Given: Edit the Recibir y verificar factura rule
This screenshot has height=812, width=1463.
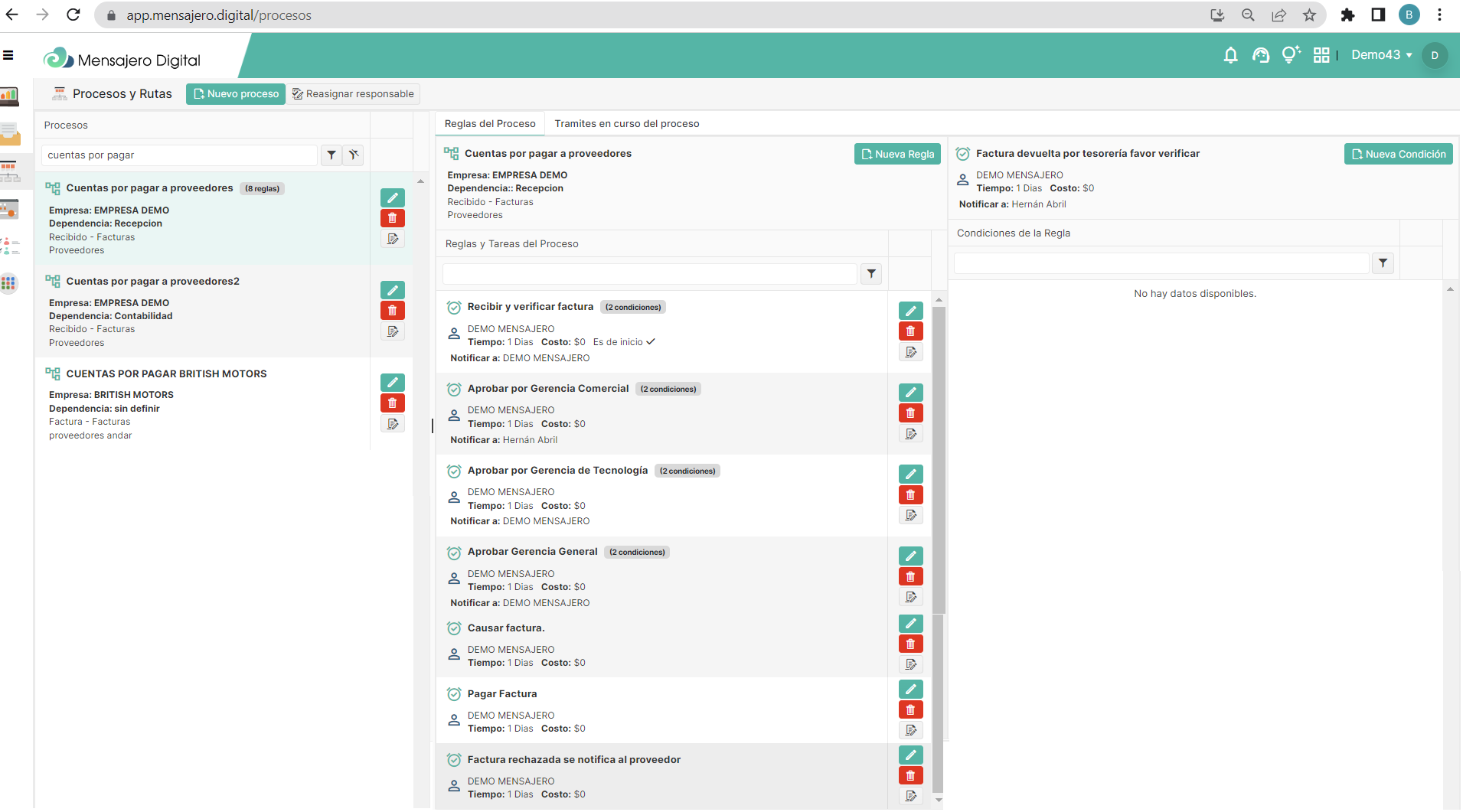Looking at the screenshot, I should pos(910,311).
